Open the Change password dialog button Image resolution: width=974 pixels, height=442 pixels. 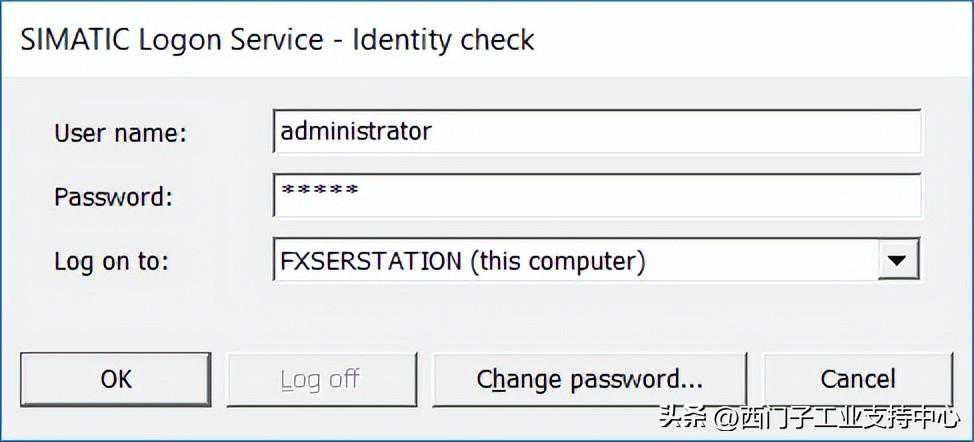[589, 380]
